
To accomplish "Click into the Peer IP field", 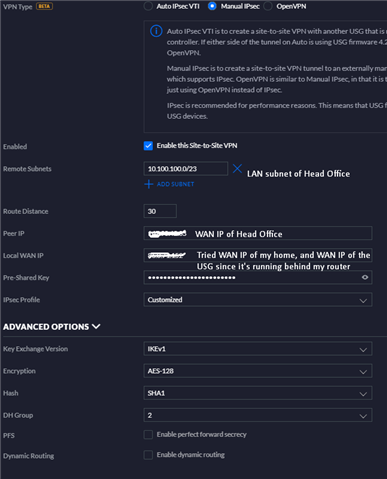I will [x=258, y=233].
